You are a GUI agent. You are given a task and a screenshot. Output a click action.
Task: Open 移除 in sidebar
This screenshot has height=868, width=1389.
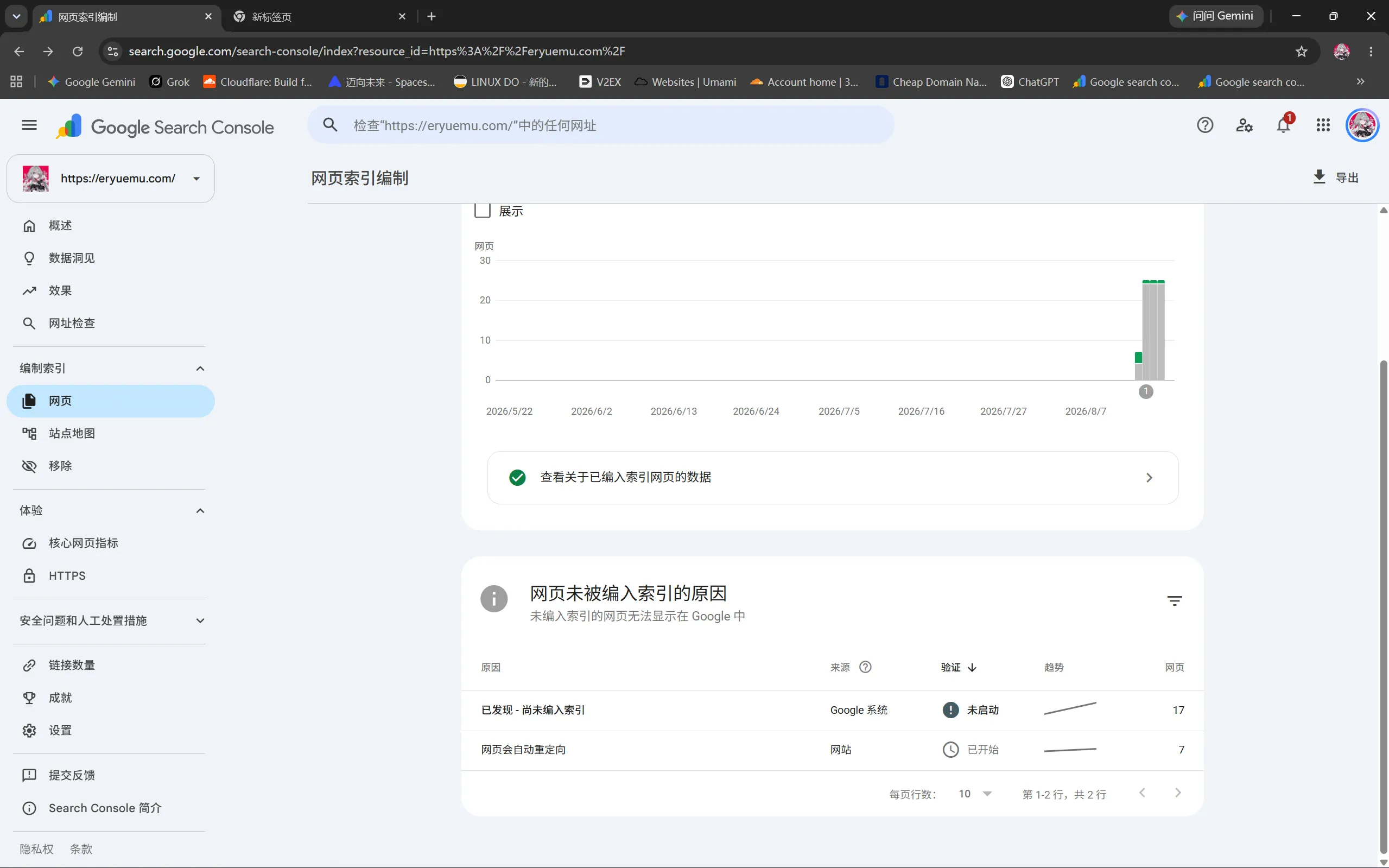[x=111, y=466]
